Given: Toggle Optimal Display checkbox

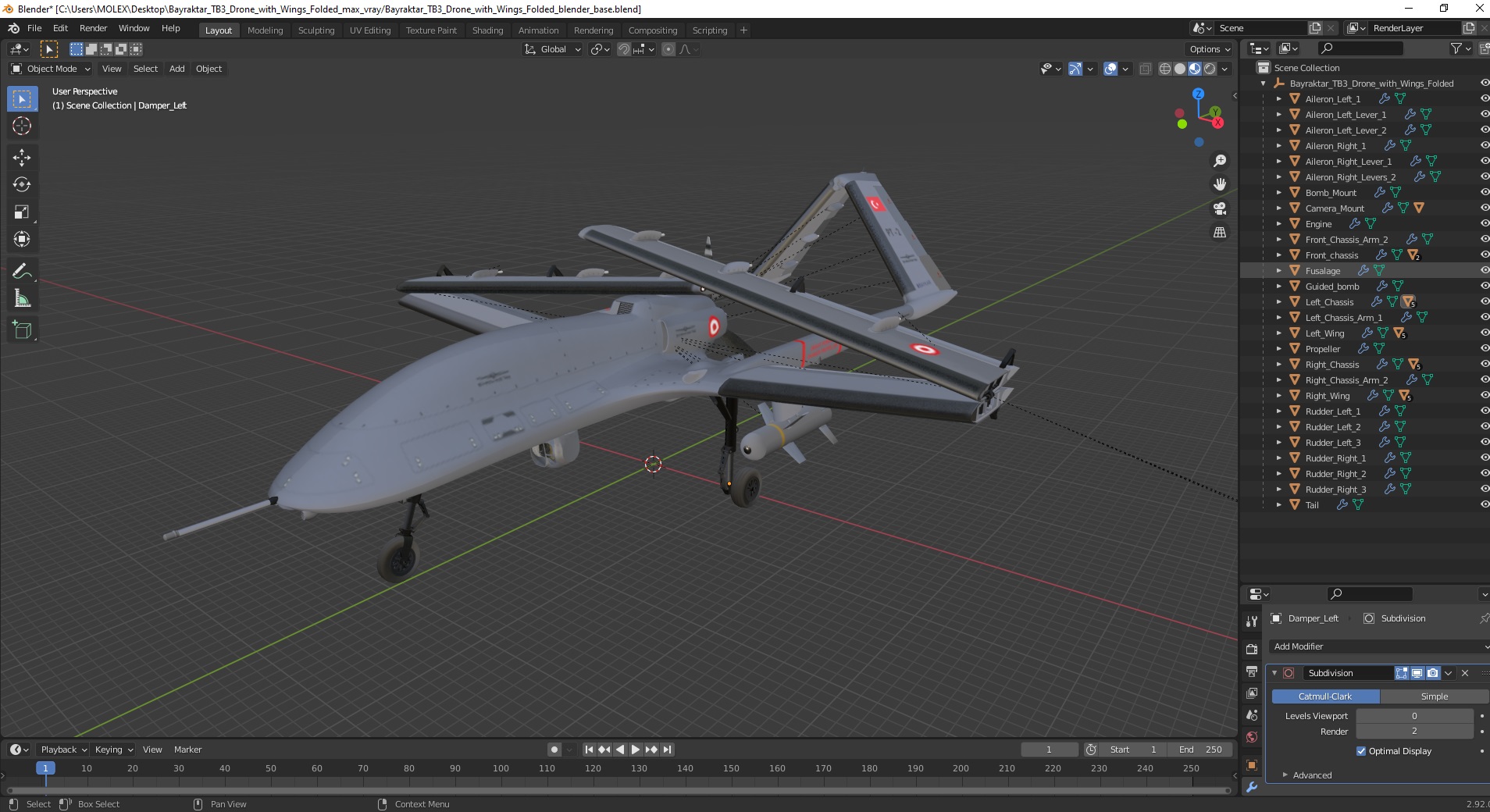Looking at the screenshot, I should (1361, 751).
